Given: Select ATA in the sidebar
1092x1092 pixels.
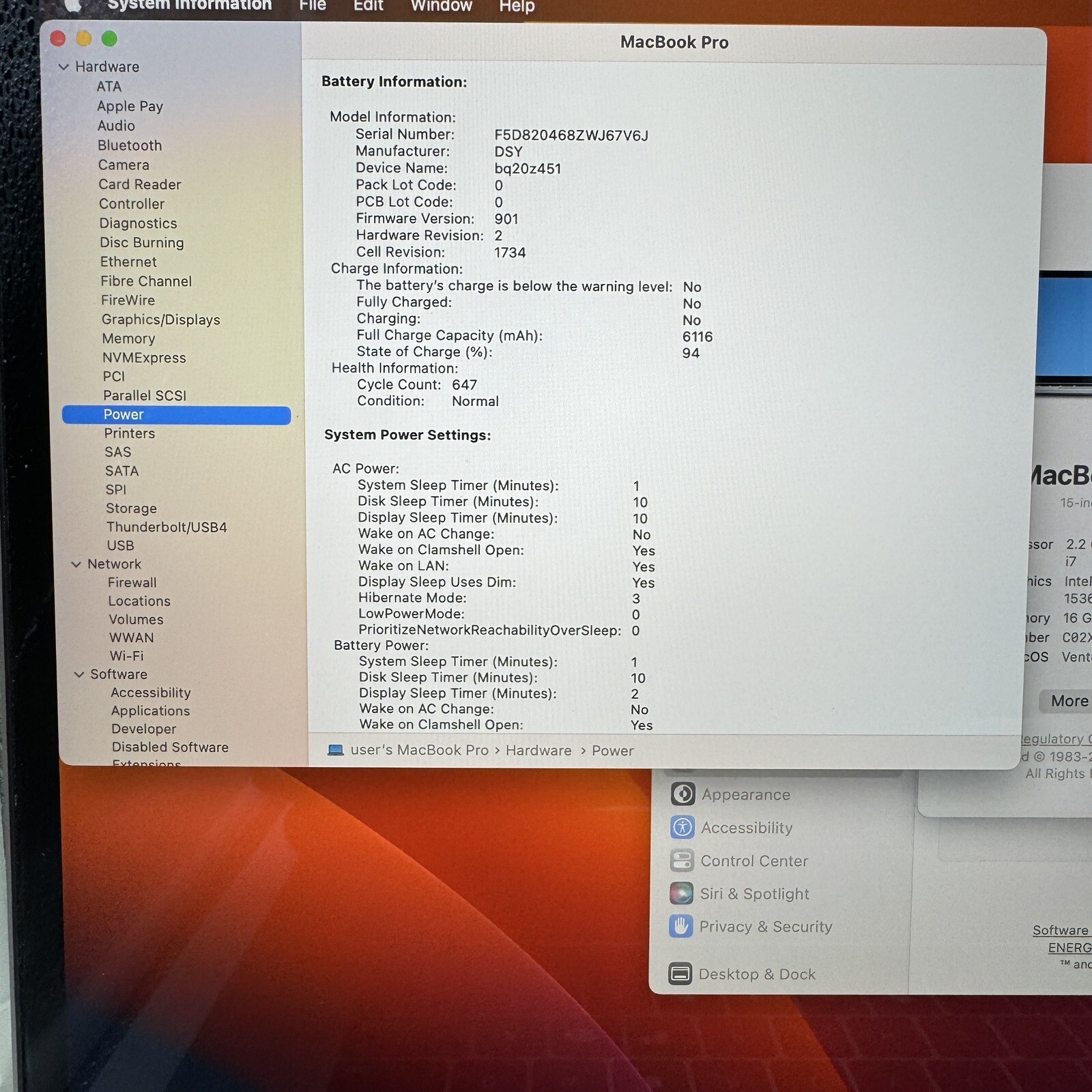Looking at the screenshot, I should (x=109, y=87).
